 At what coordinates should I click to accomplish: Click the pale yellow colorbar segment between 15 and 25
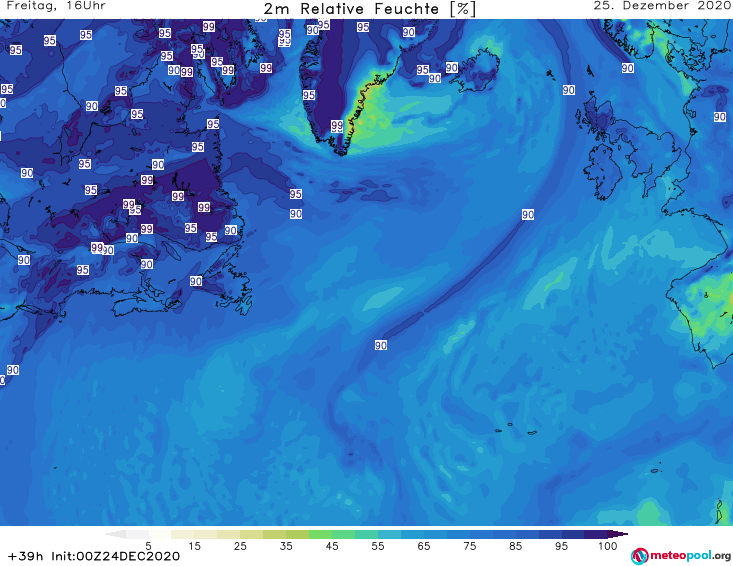coord(217,534)
